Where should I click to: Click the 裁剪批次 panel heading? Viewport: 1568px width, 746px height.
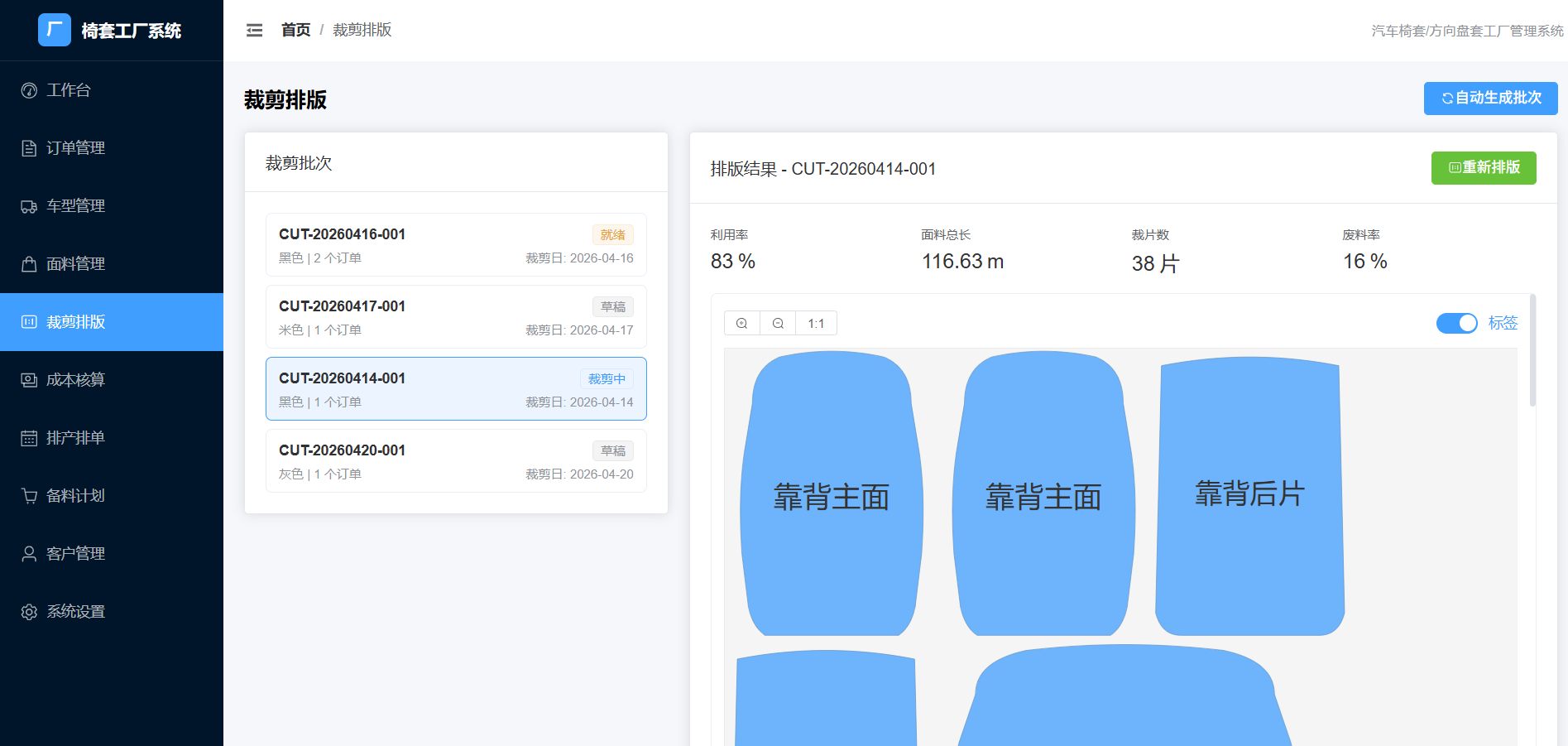[x=299, y=163]
